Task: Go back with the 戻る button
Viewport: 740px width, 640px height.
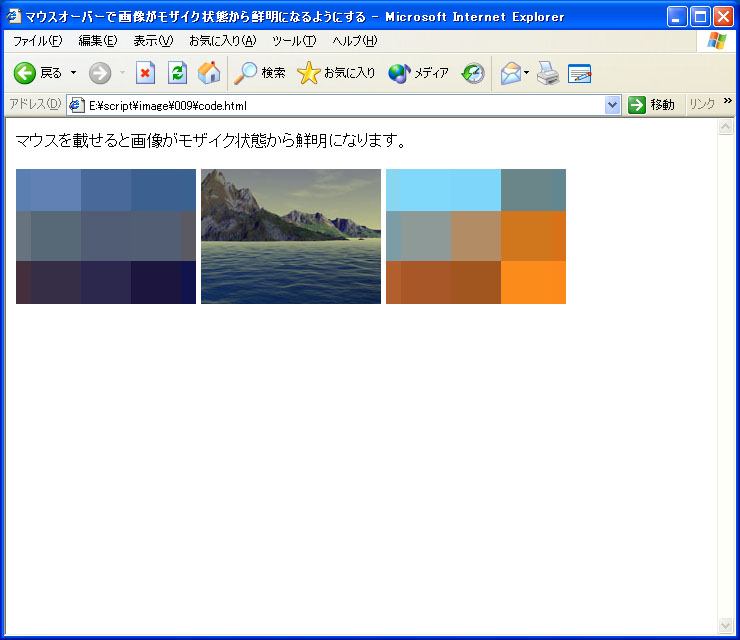Action: [x=38, y=73]
